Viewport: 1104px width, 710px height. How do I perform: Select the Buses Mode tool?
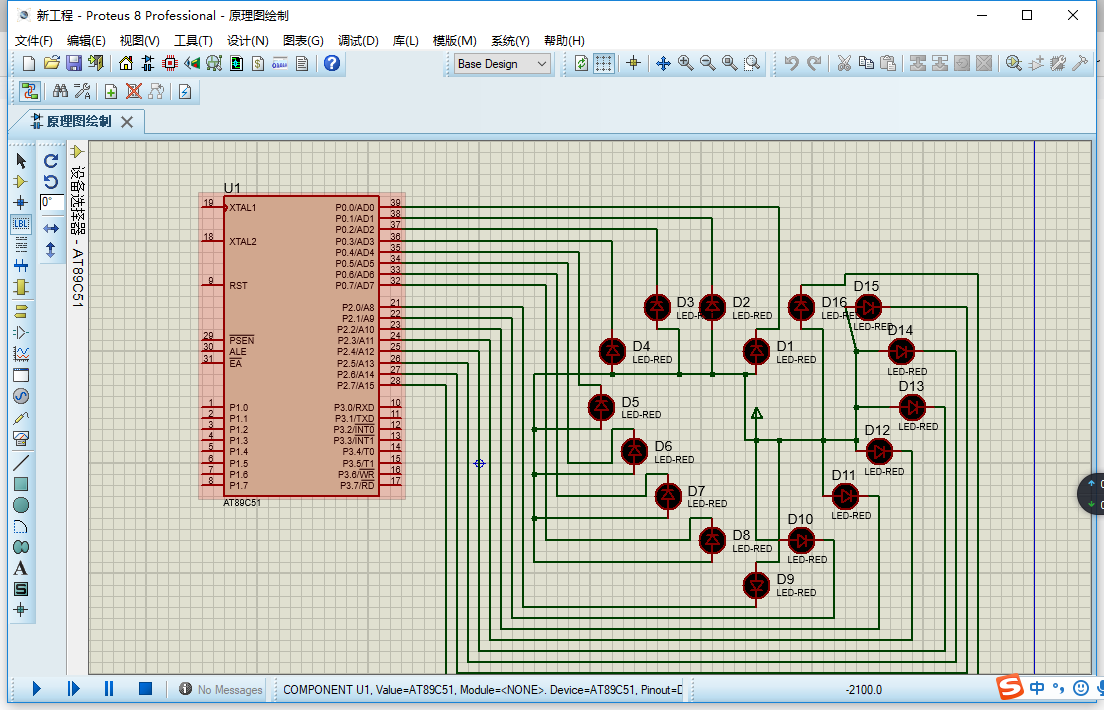[21, 266]
